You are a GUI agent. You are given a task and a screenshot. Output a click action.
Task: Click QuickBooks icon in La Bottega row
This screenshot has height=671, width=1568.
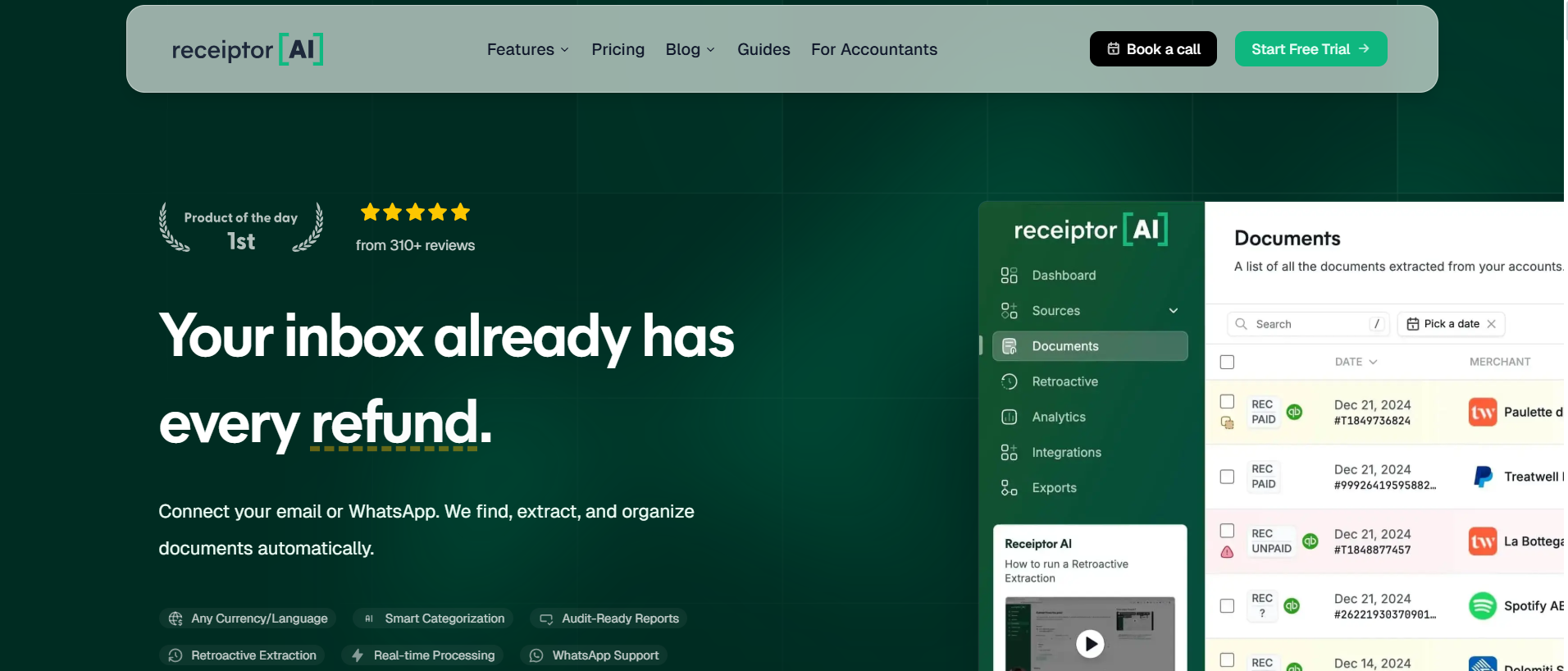[1310, 541]
